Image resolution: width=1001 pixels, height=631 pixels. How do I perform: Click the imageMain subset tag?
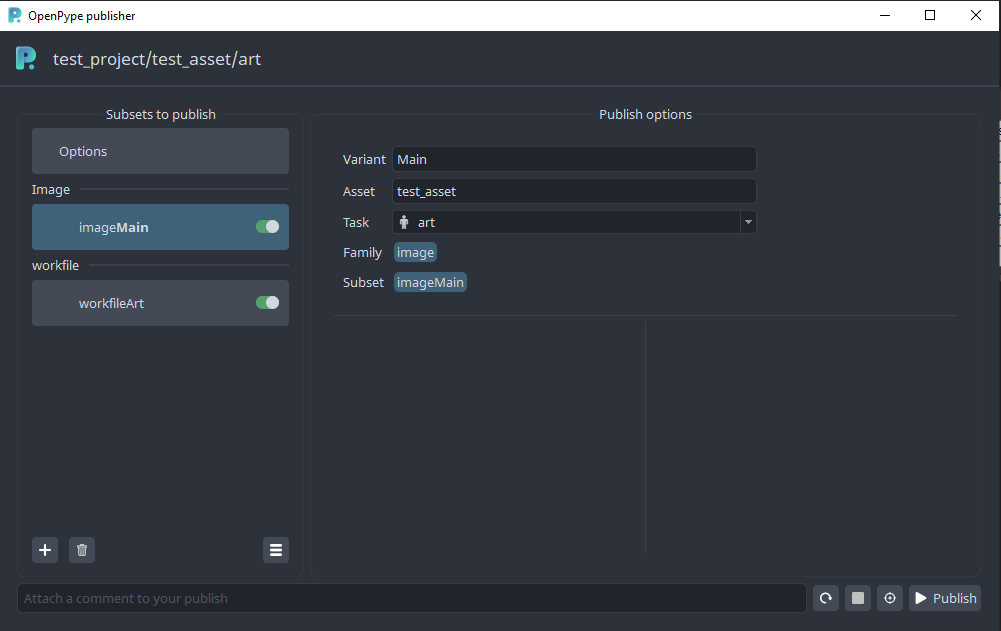[430, 282]
